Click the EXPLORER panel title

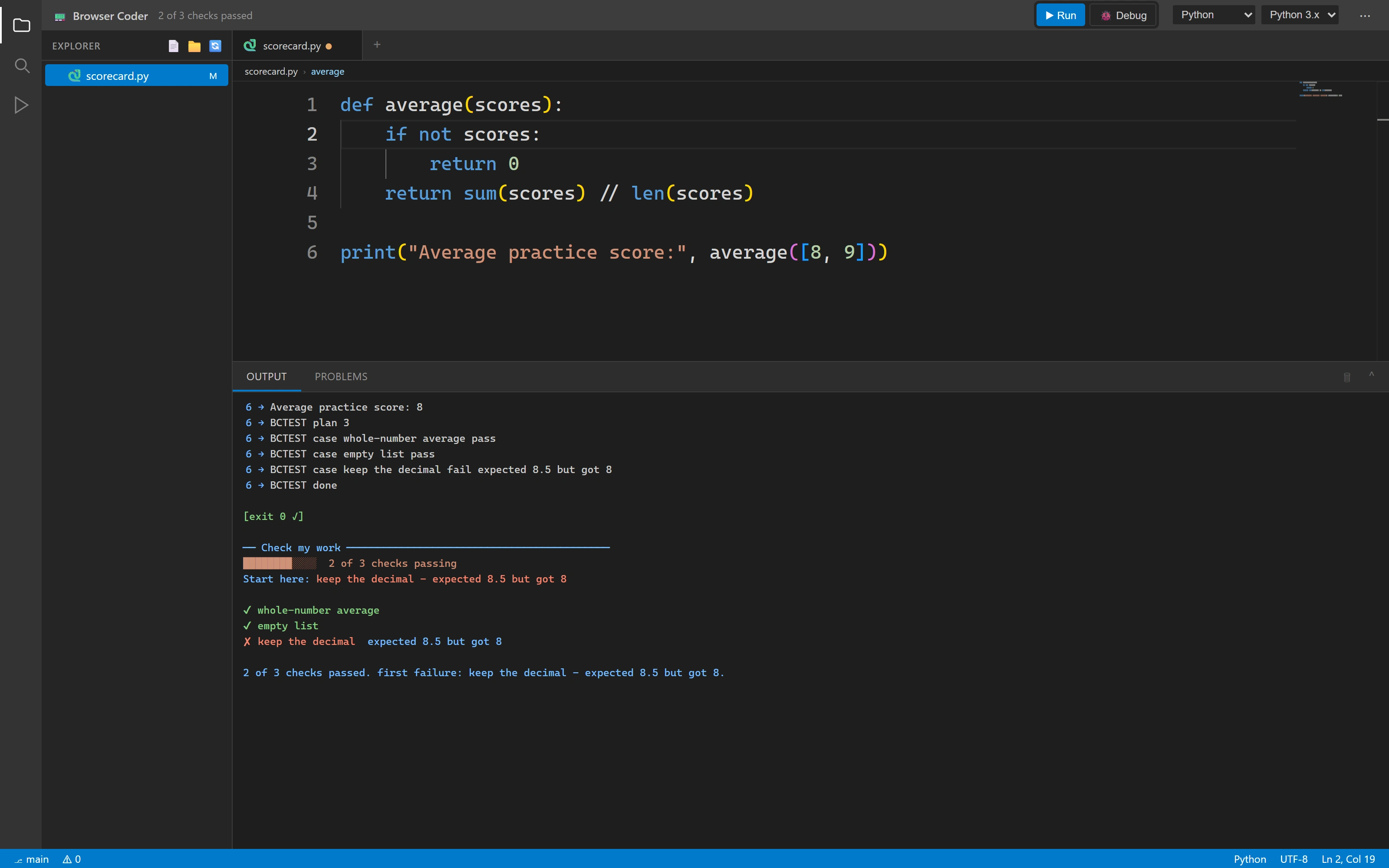(76, 46)
